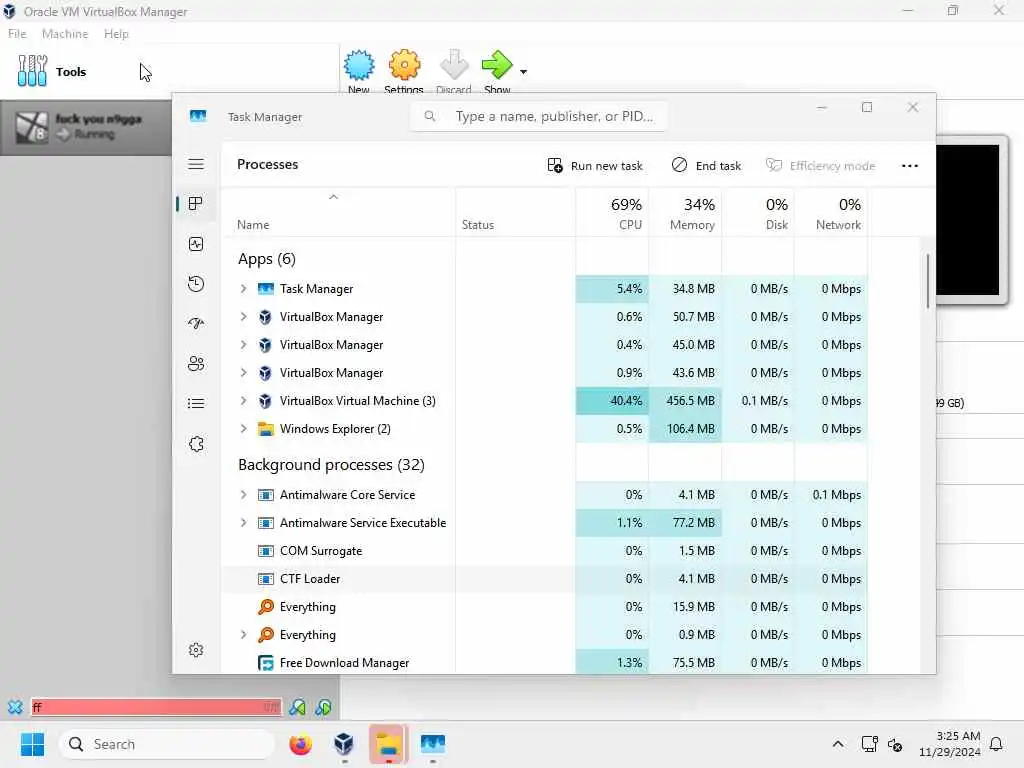This screenshot has width=1024, height=768.
Task: Open VirtualBox machine Settings gear icon
Action: 404,66
